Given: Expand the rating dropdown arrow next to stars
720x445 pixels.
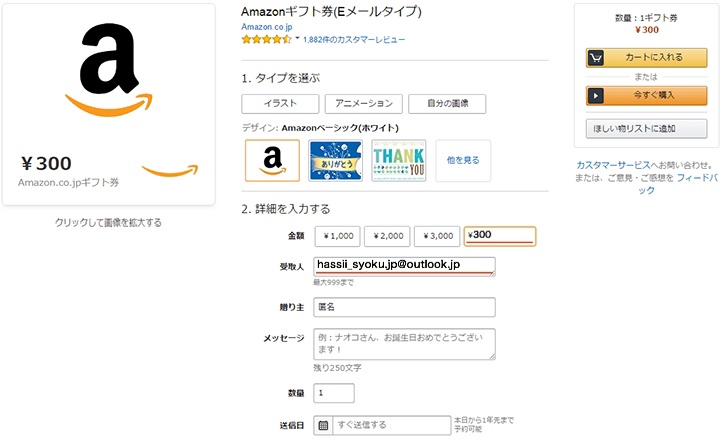Looking at the screenshot, I should [297, 39].
